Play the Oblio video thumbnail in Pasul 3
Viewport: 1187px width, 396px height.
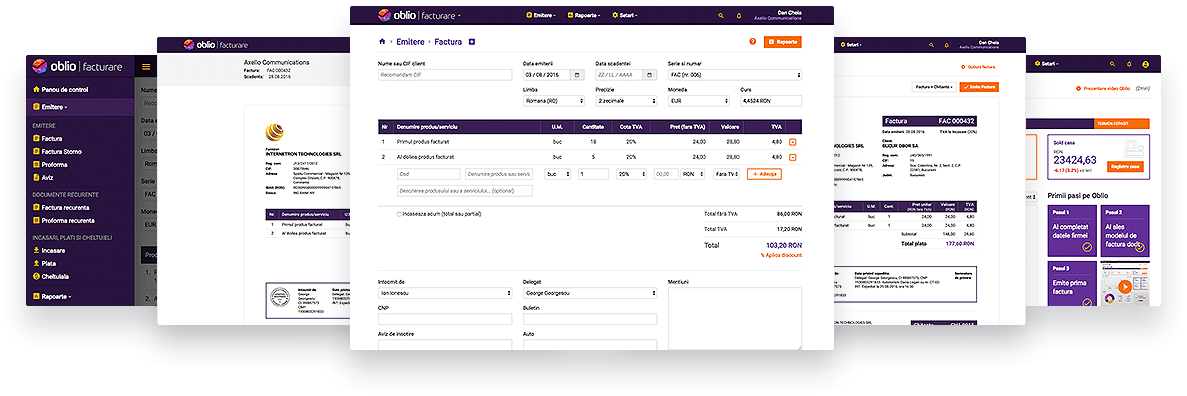(x=1125, y=287)
